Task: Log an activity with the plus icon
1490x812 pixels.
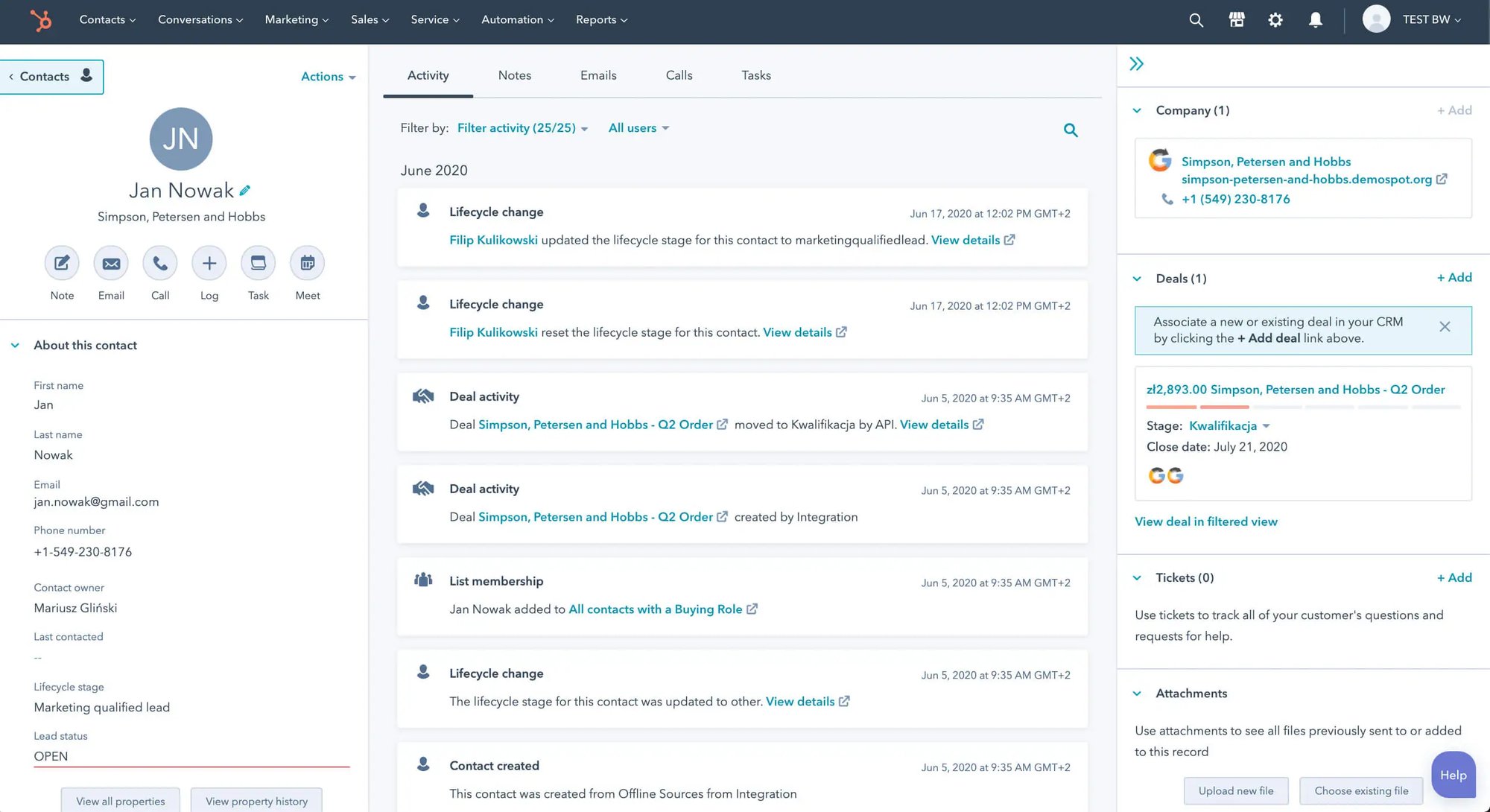Action: [209, 263]
